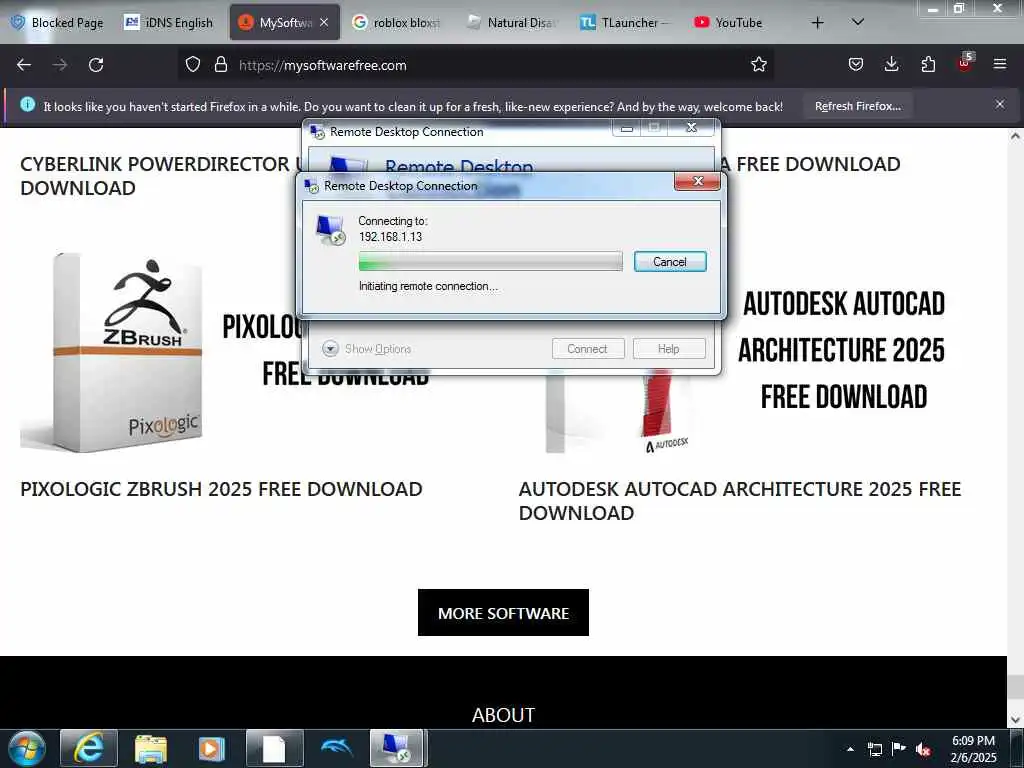Click the site security padlock icon
Image resolution: width=1024 pixels, height=768 pixels.
point(221,65)
